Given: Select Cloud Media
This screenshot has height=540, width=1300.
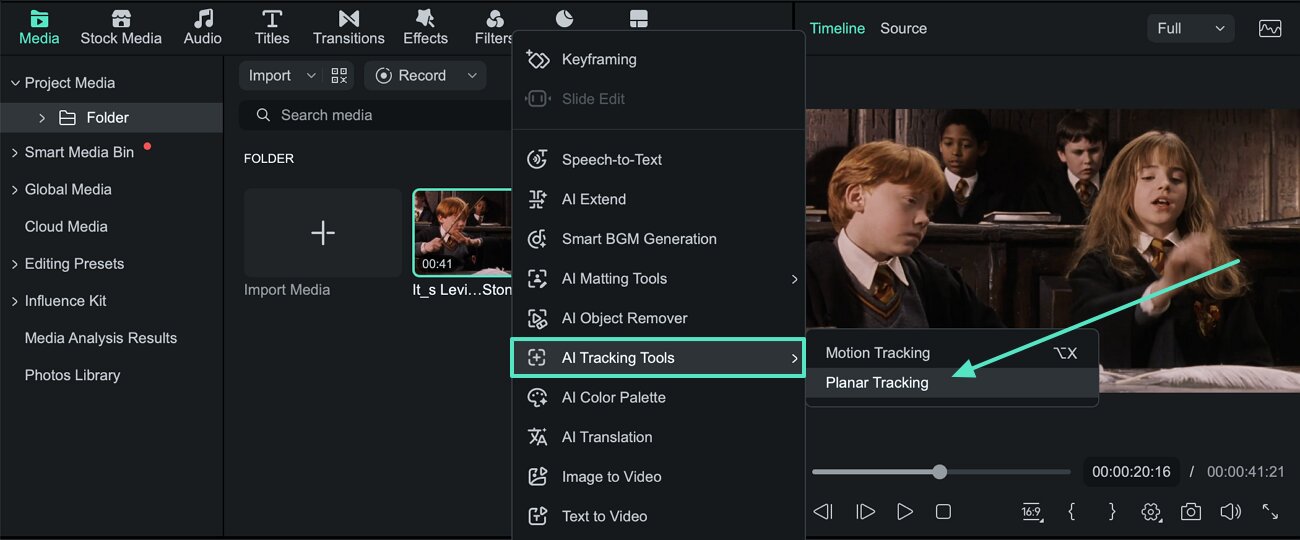Looking at the screenshot, I should [66, 226].
